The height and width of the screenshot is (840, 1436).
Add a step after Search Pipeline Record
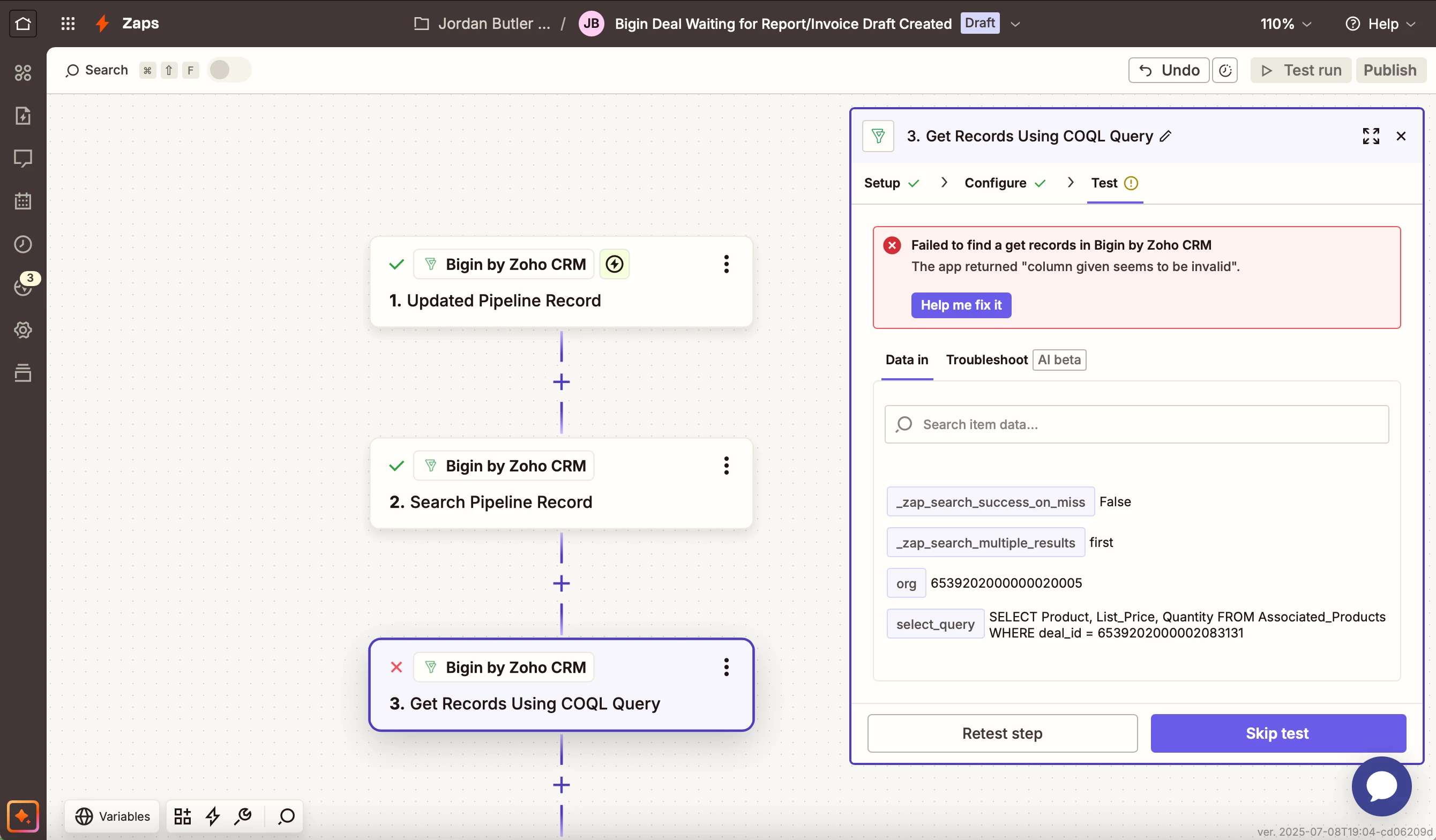coord(562,583)
